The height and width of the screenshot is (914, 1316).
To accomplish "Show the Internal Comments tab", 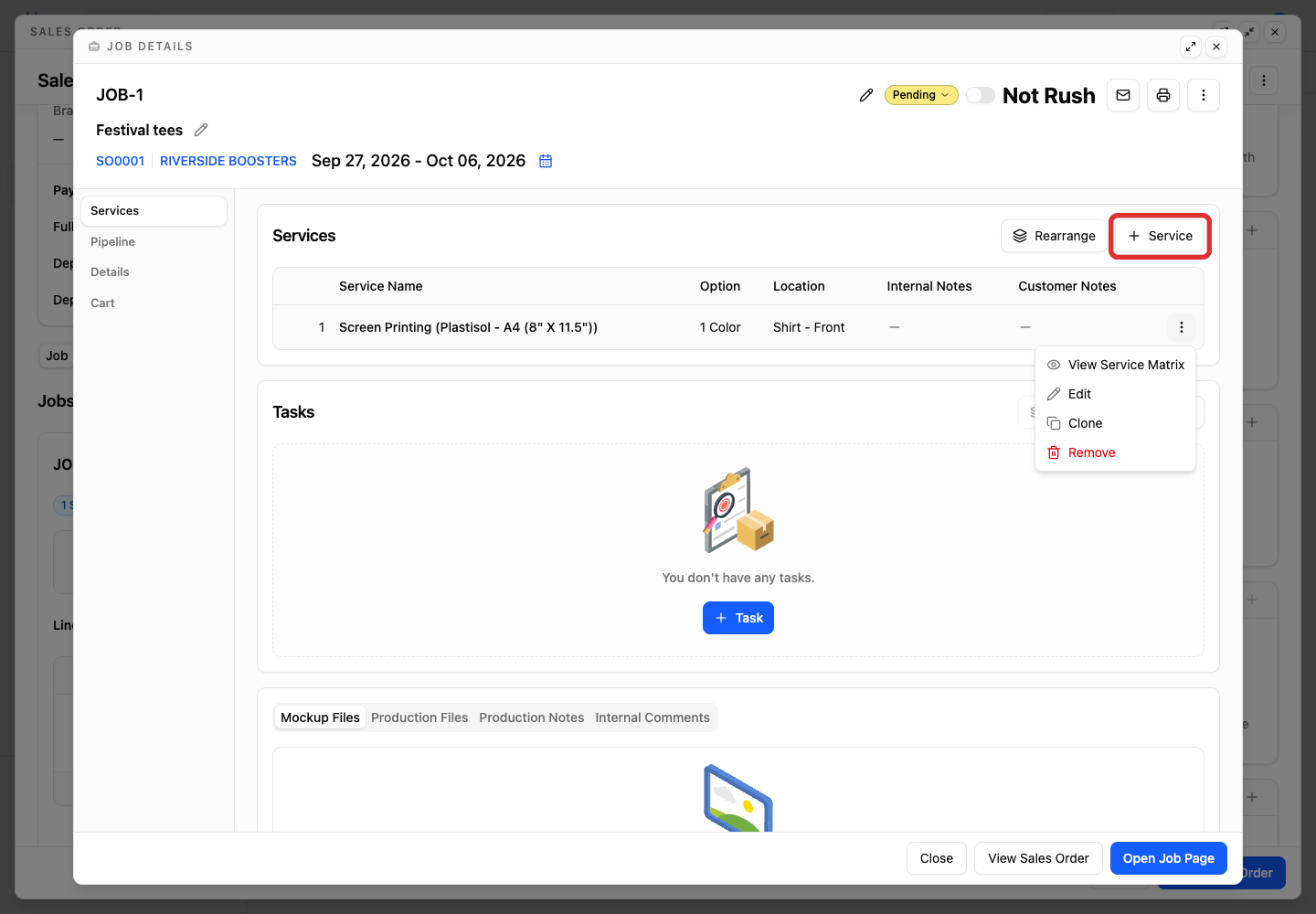I will [x=653, y=717].
